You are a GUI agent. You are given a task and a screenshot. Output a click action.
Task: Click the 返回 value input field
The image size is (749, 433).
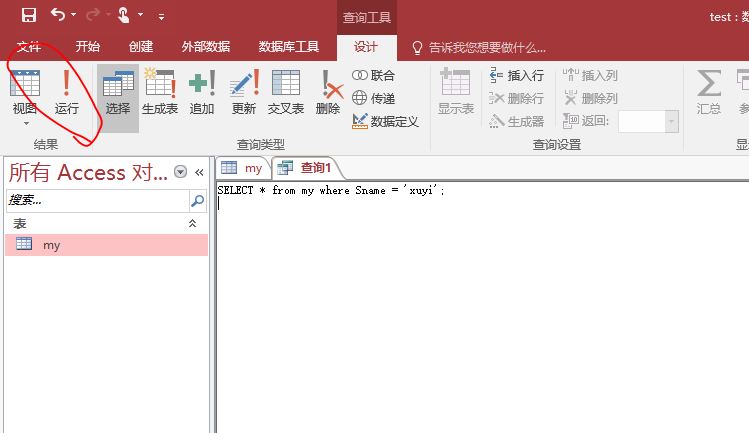pyautogui.click(x=642, y=121)
